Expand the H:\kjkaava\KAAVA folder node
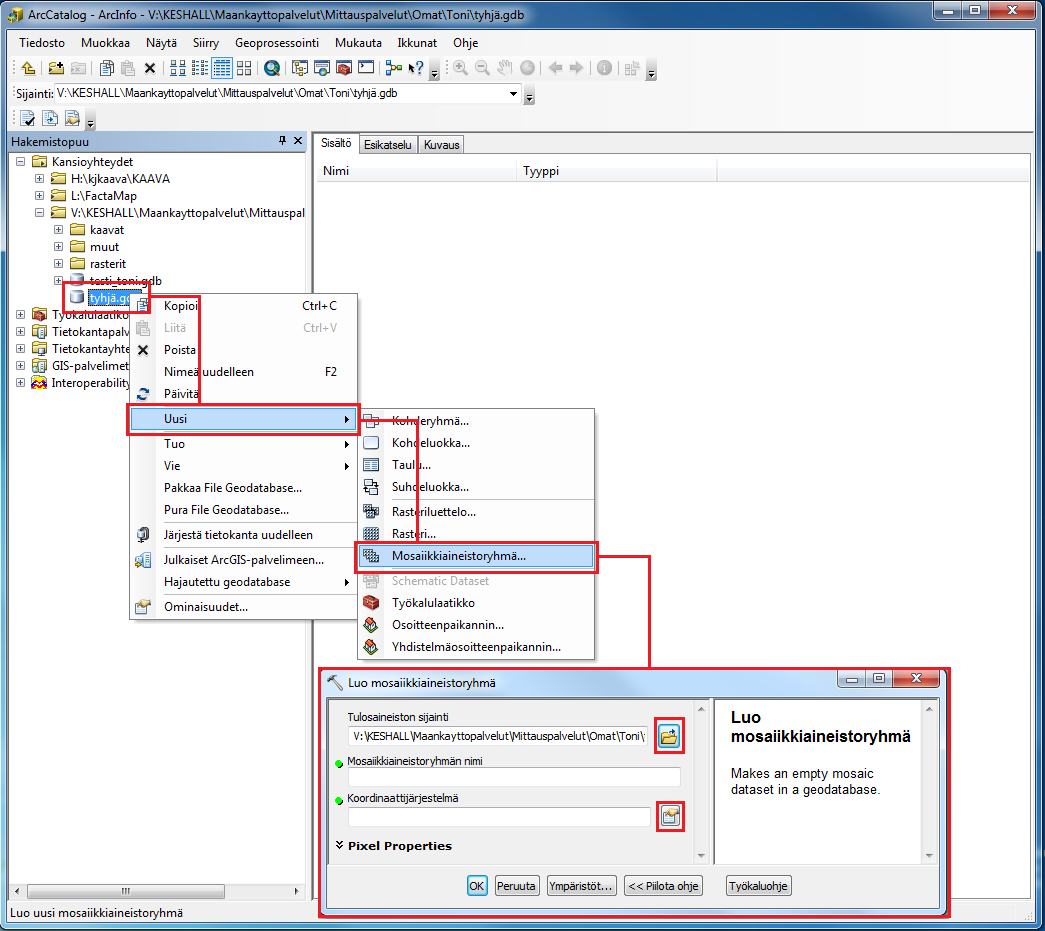 (39, 179)
